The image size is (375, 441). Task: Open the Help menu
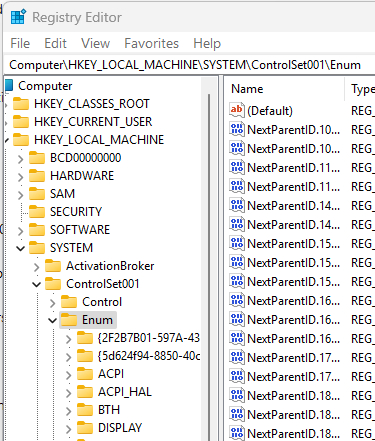click(x=207, y=43)
